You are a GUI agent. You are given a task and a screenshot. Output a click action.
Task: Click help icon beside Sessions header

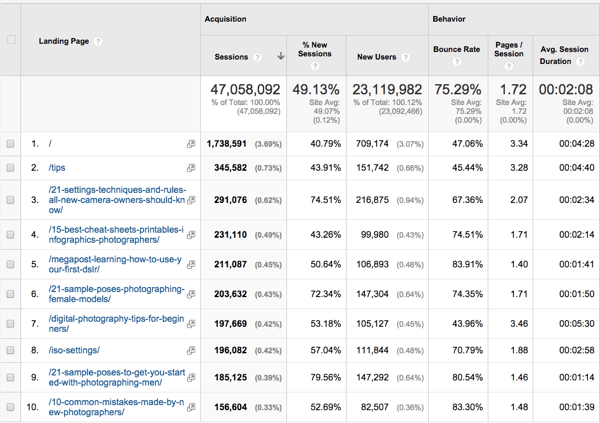coord(258,57)
